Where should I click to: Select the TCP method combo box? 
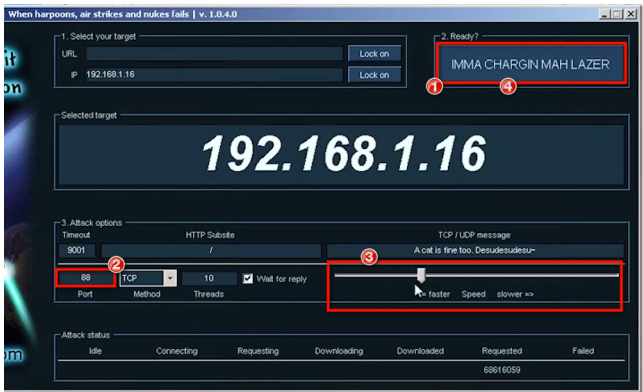point(148,278)
